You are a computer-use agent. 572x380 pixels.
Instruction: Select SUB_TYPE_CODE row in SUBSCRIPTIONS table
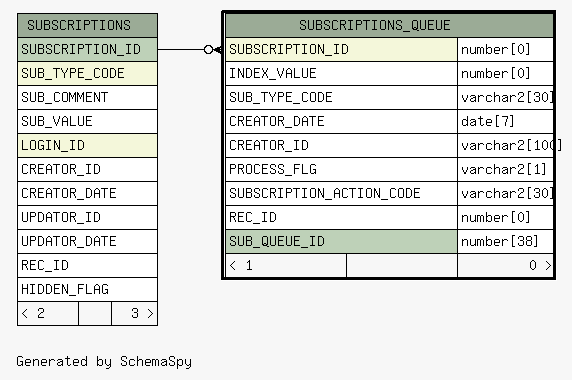(88, 73)
